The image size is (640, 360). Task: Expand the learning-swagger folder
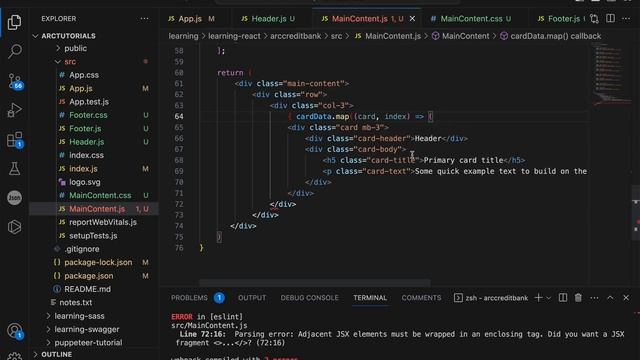click(x=87, y=329)
